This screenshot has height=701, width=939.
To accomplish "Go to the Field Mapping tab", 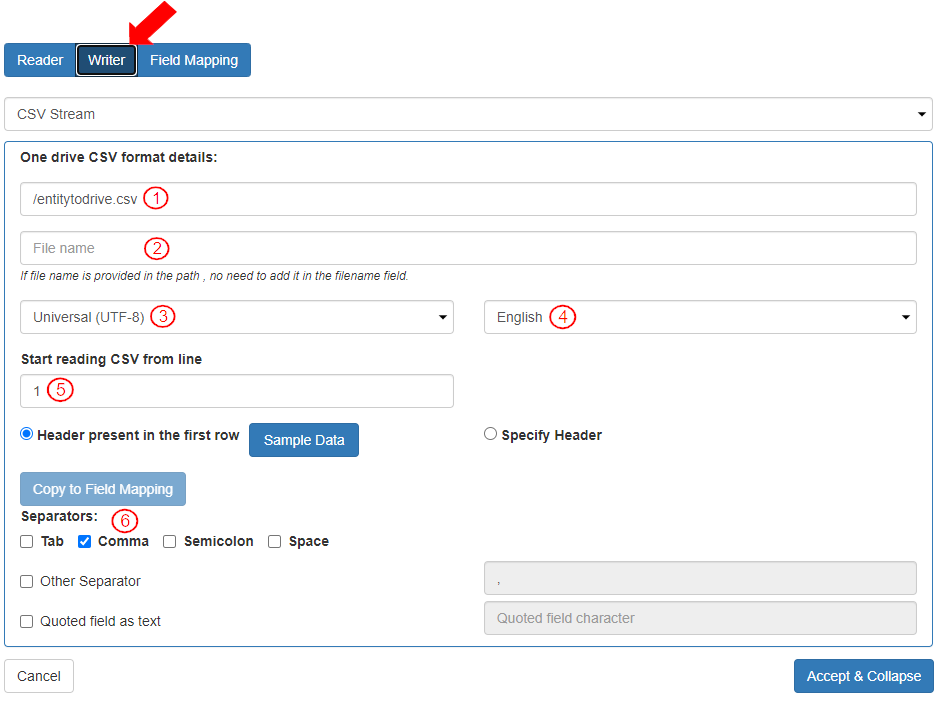I will coord(194,60).
